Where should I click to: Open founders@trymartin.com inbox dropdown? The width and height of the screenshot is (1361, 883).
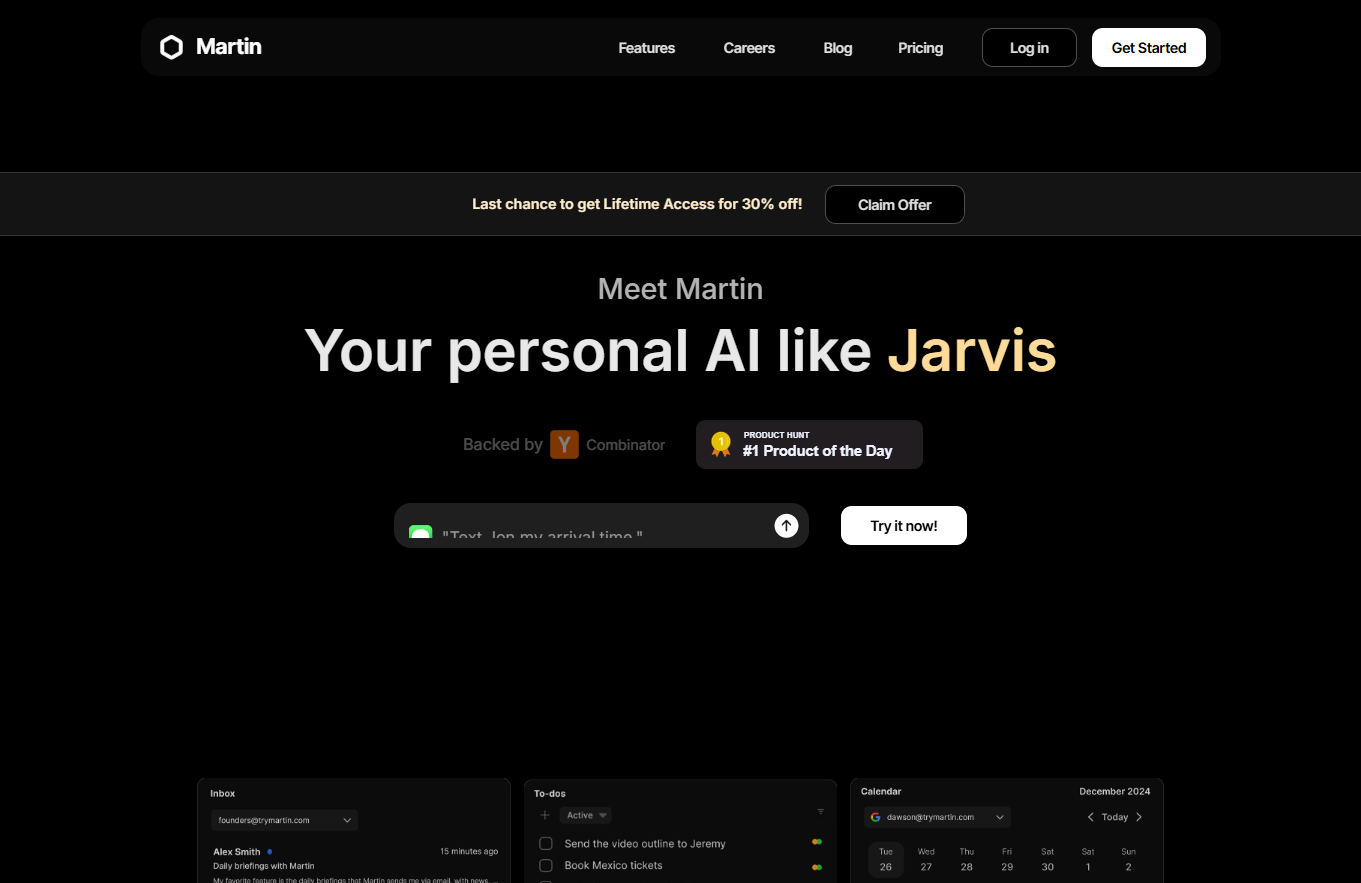pyautogui.click(x=284, y=820)
